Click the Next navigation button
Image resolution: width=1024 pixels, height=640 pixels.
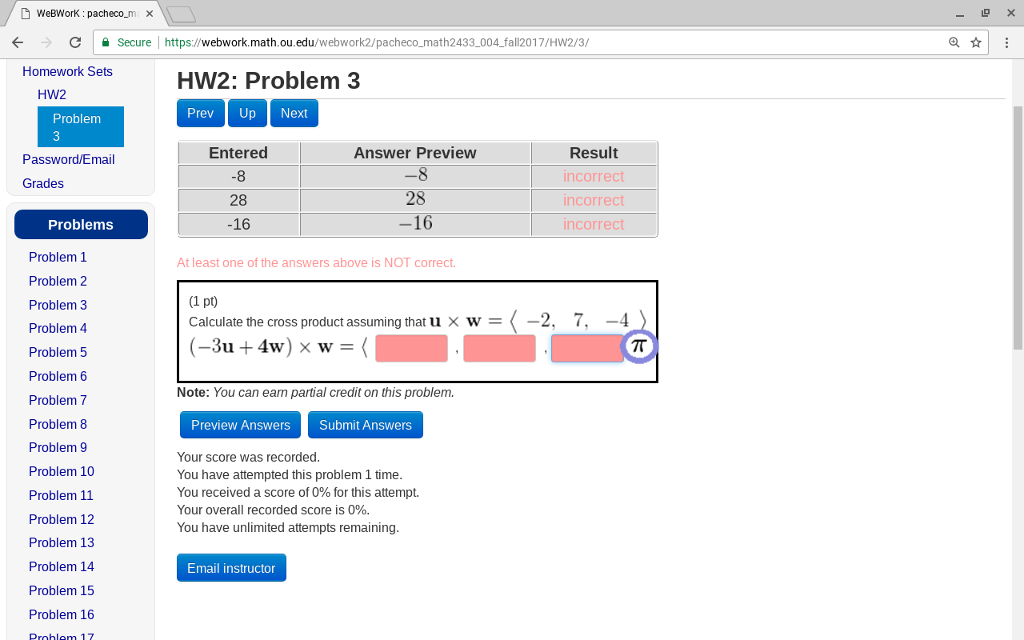click(x=293, y=113)
